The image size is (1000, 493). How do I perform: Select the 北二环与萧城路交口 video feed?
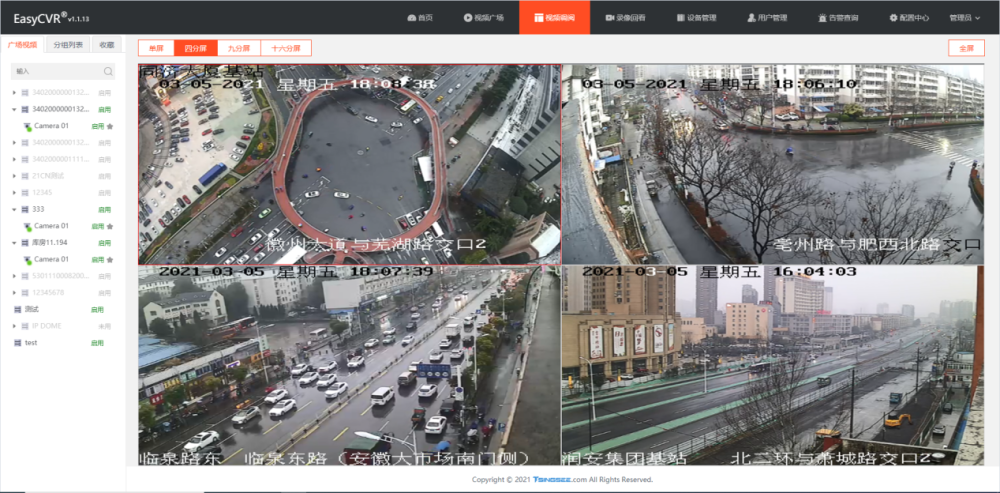[773, 365]
